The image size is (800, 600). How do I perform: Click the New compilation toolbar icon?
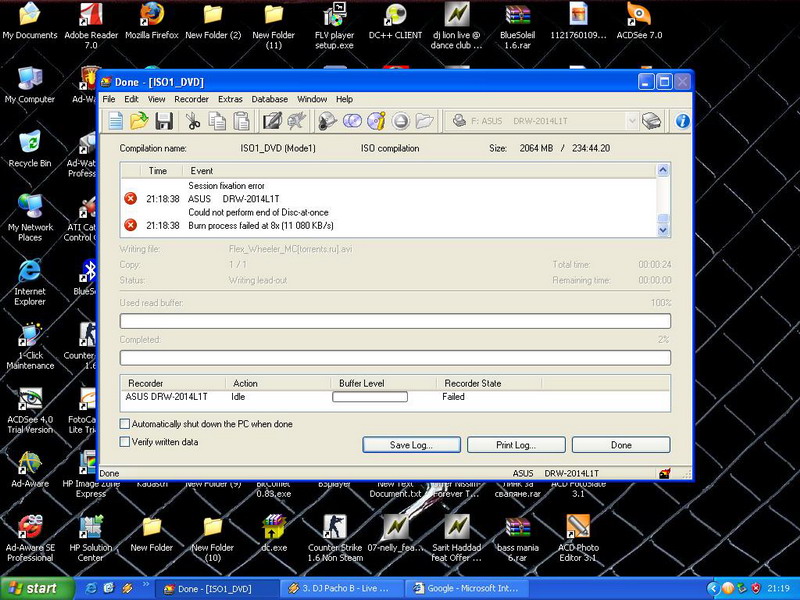point(116,121)
